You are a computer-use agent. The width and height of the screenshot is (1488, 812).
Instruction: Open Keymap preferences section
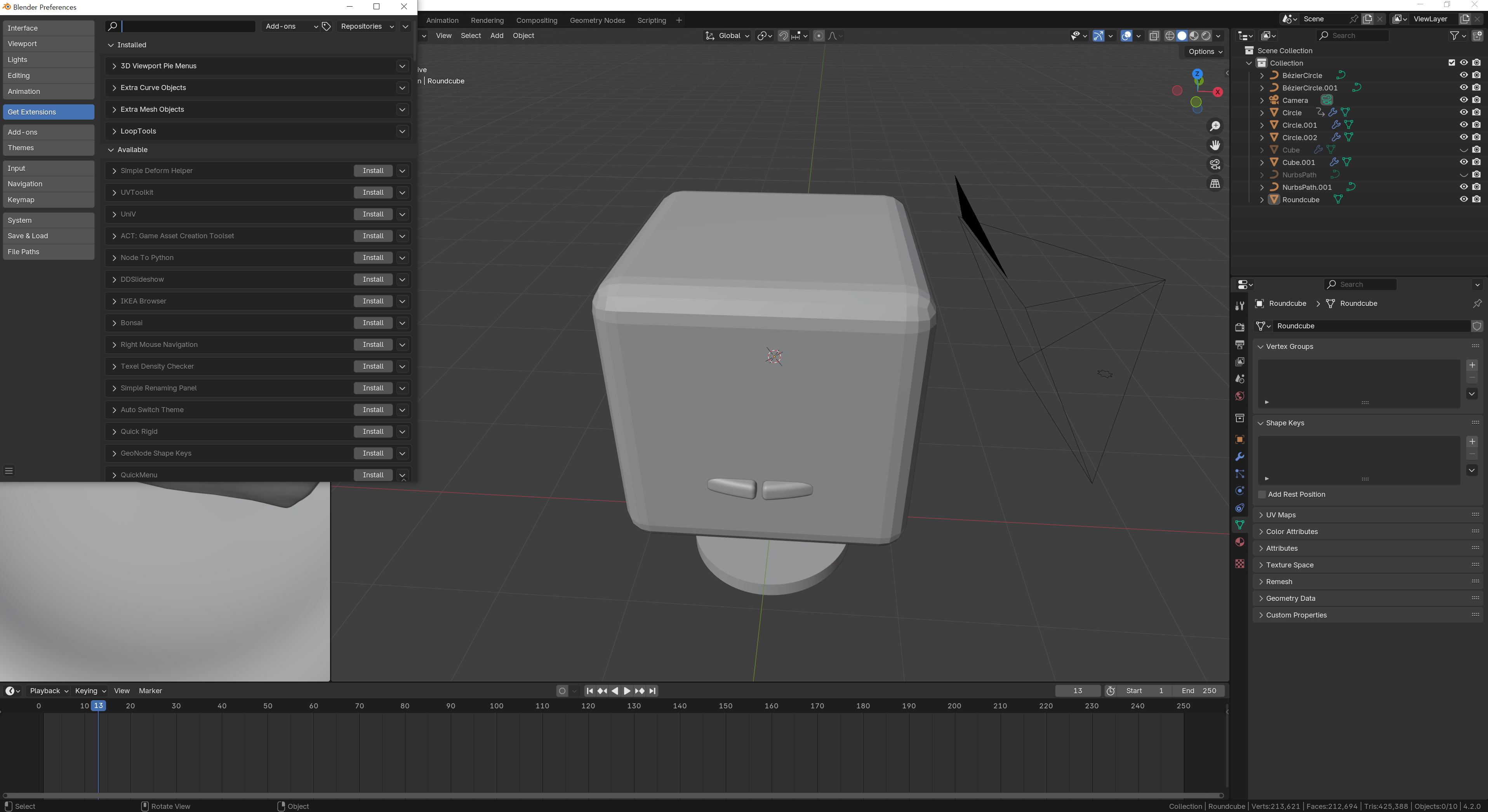click(49, 200)
